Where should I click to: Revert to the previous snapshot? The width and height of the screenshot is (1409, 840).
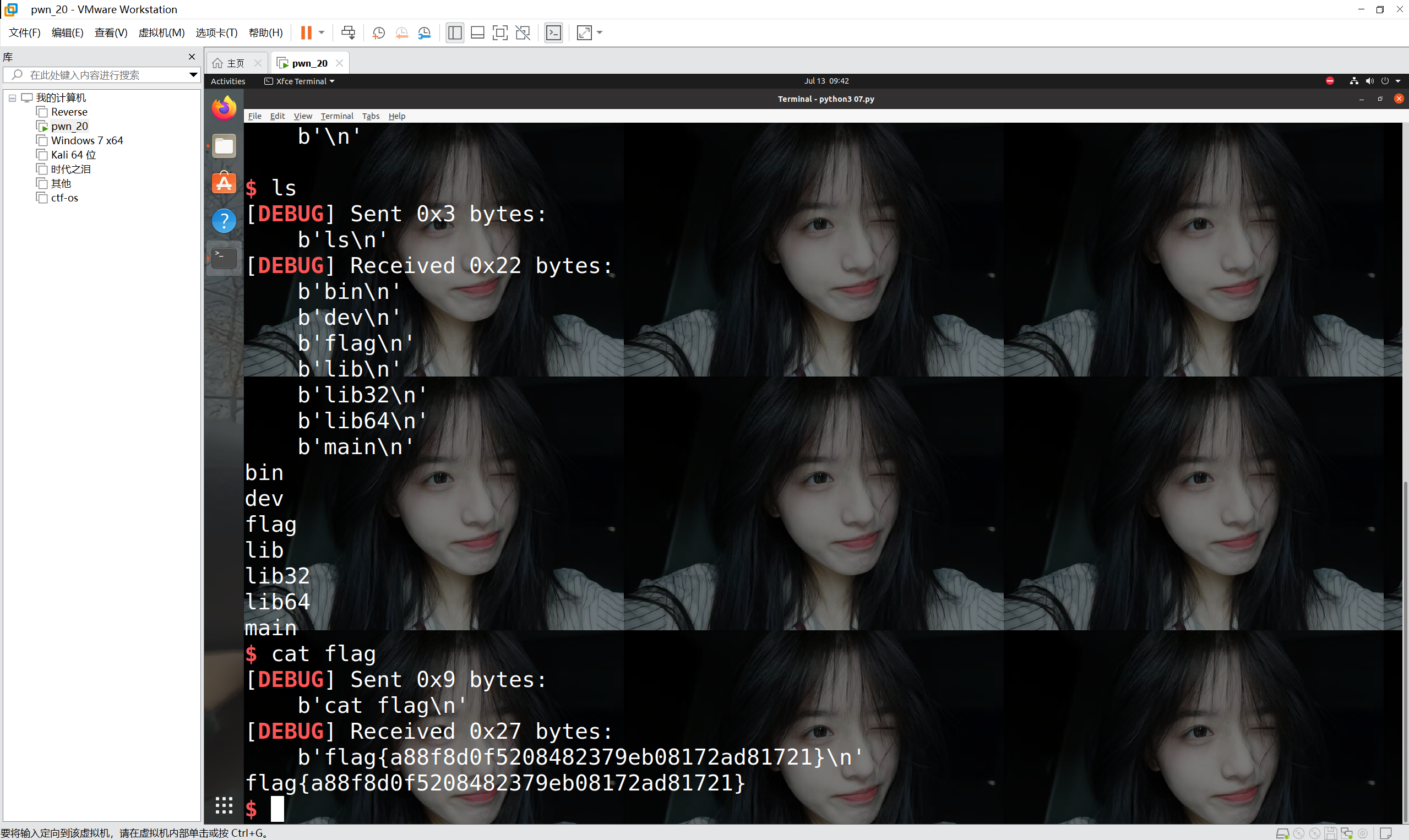point(401,33)
